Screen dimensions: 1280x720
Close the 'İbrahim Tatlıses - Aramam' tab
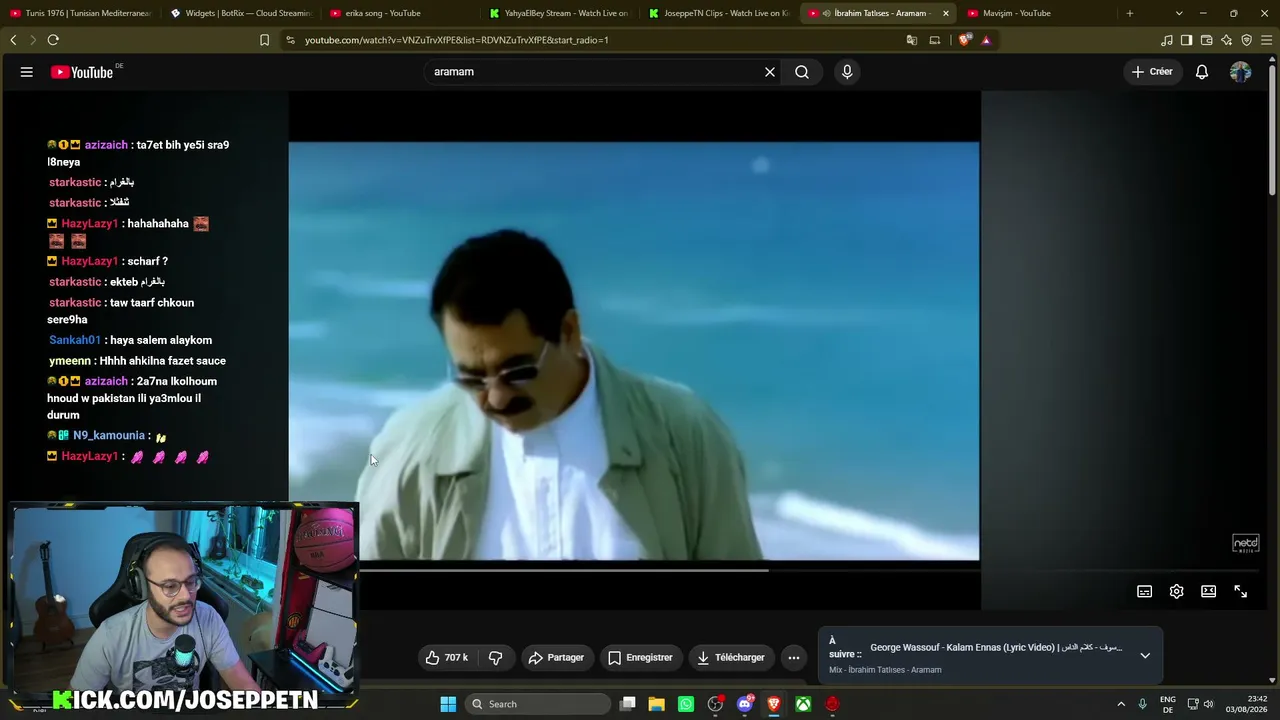pos(946,13)
